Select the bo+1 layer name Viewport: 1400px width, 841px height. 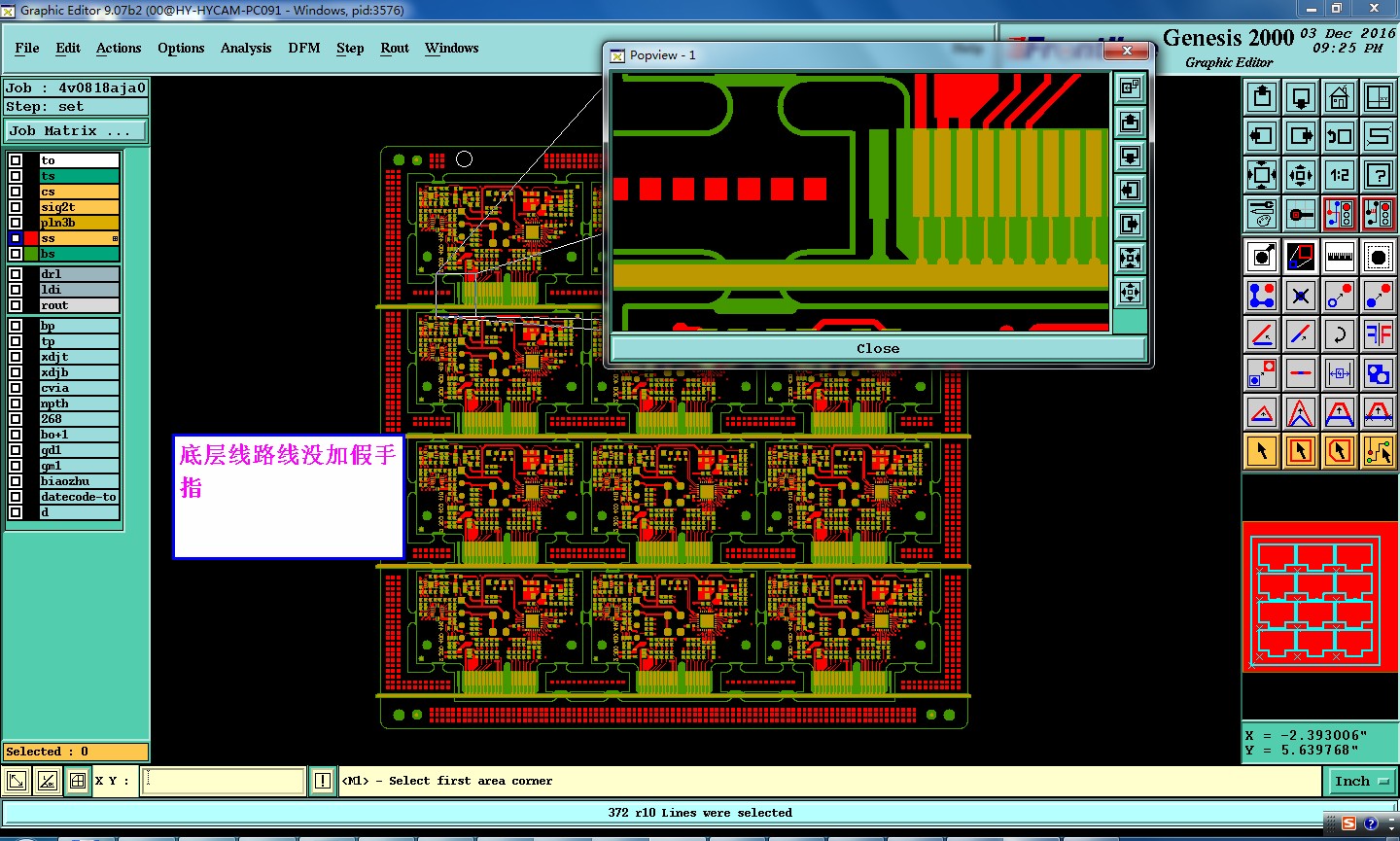[80, 435]
